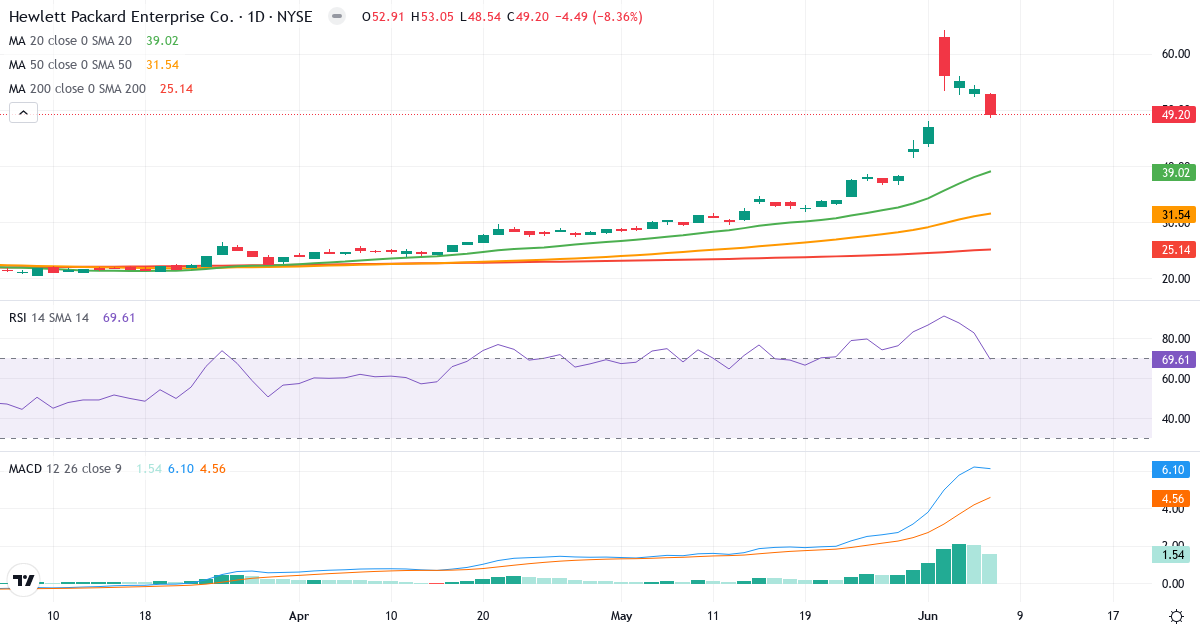Toggle the market status pill icon
This screenshot has width=1200, height=630.
(337, 17)
